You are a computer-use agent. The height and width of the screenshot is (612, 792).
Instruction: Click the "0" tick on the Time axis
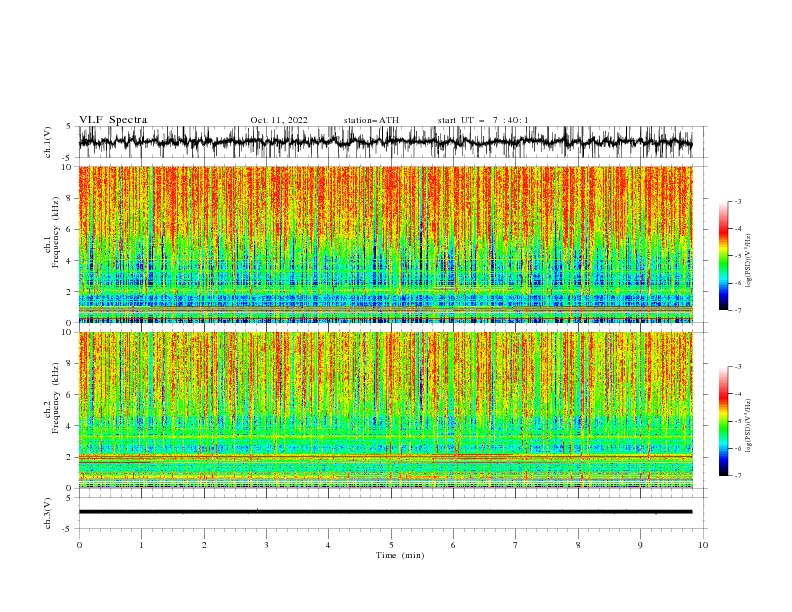tap(79, 545)
